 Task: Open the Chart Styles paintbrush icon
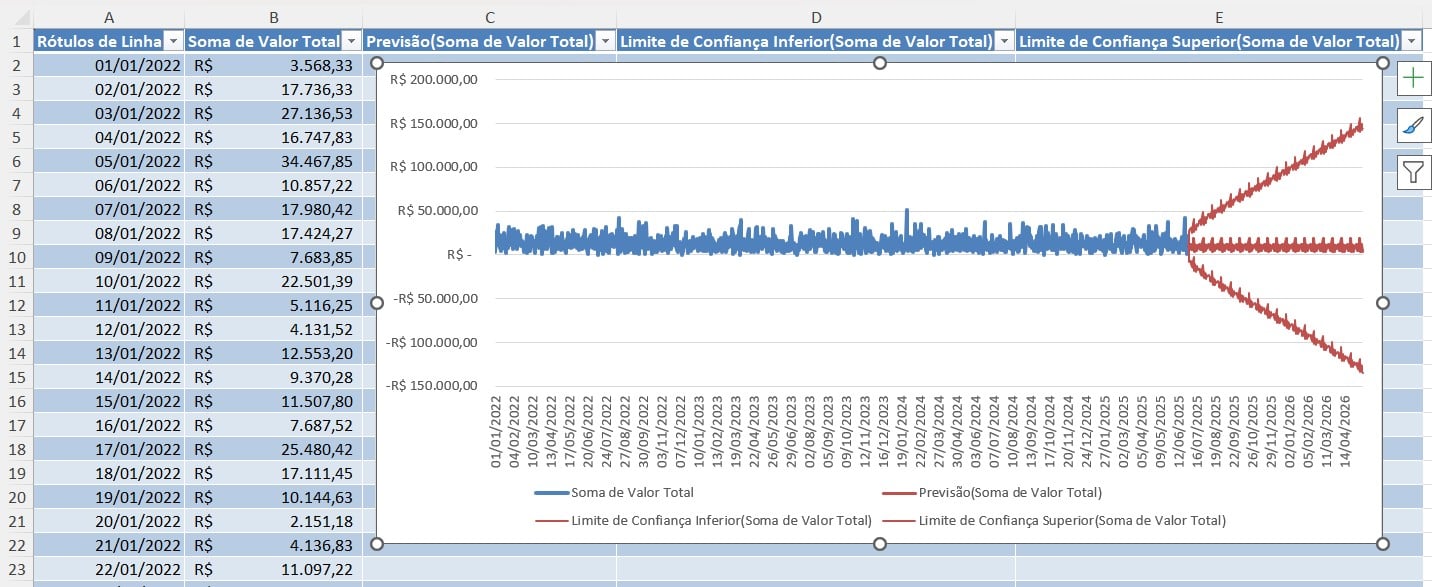1412,125
